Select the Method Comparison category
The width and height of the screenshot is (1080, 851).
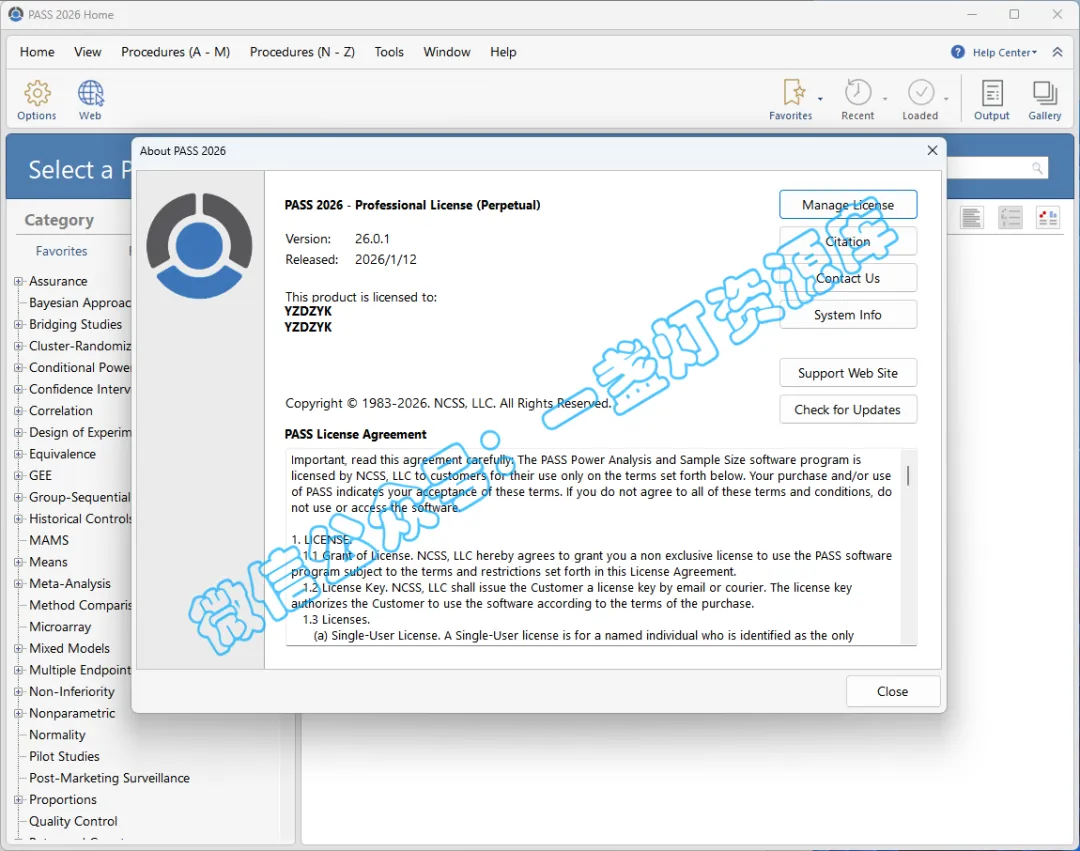[x=80, y=605]
